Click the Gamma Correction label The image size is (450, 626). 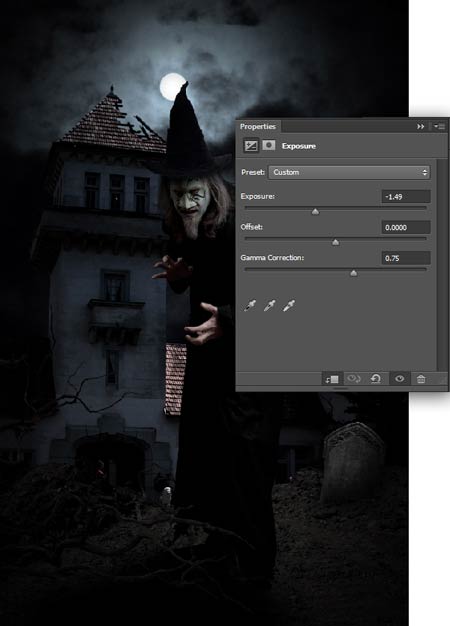coord(272,258)
